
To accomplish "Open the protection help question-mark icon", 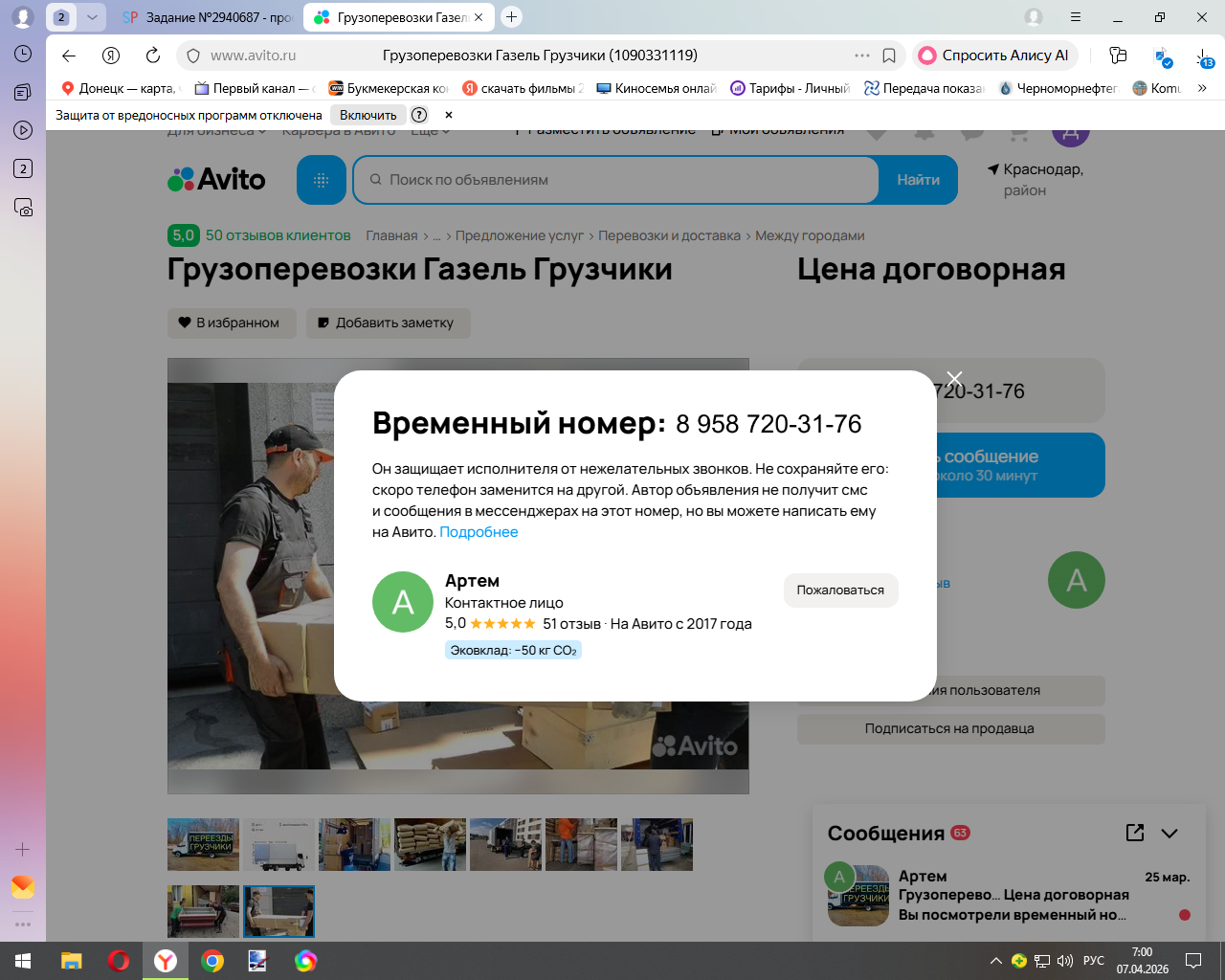I will click(419, 115).
